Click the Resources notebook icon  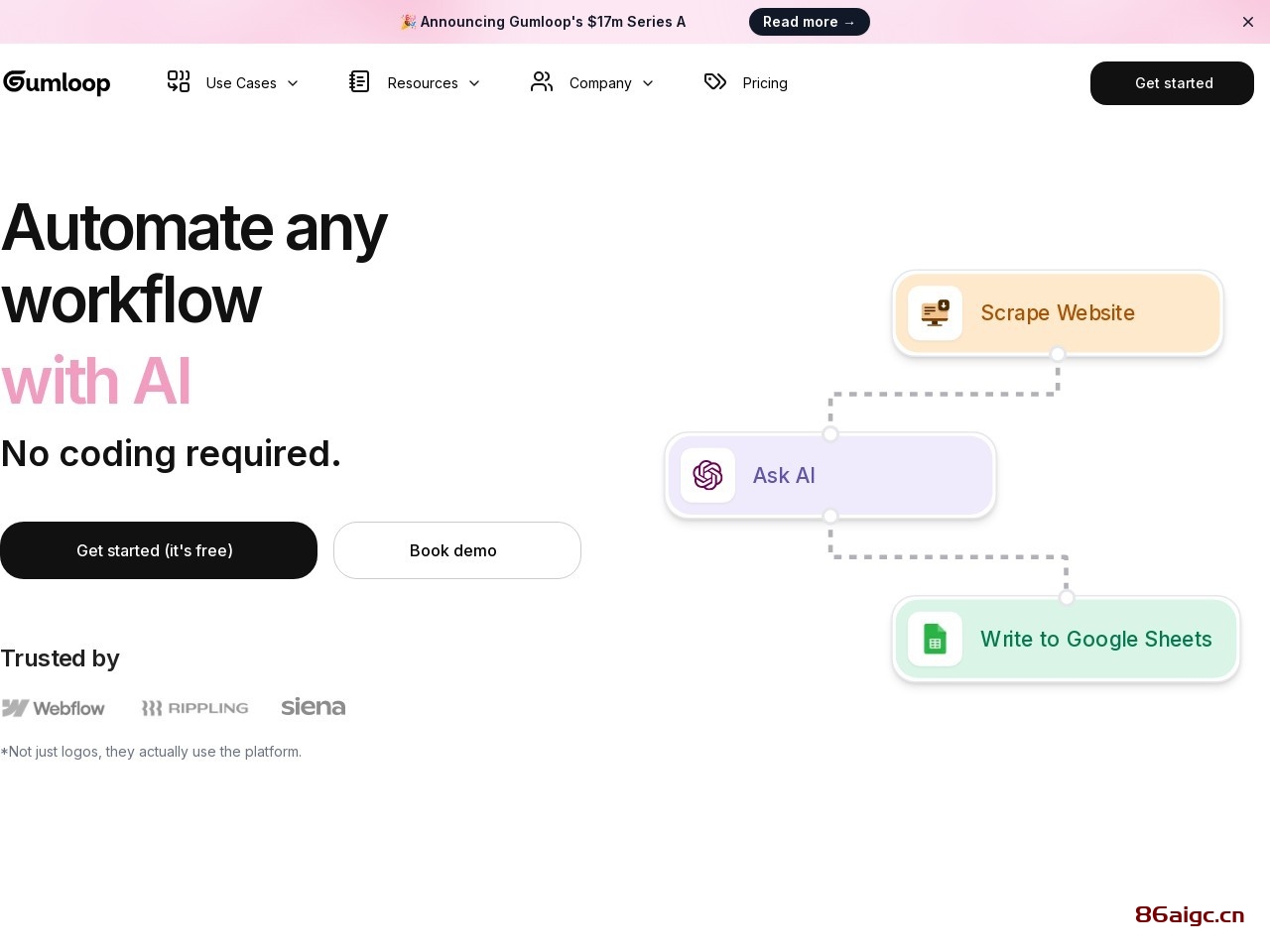(359, 81)
